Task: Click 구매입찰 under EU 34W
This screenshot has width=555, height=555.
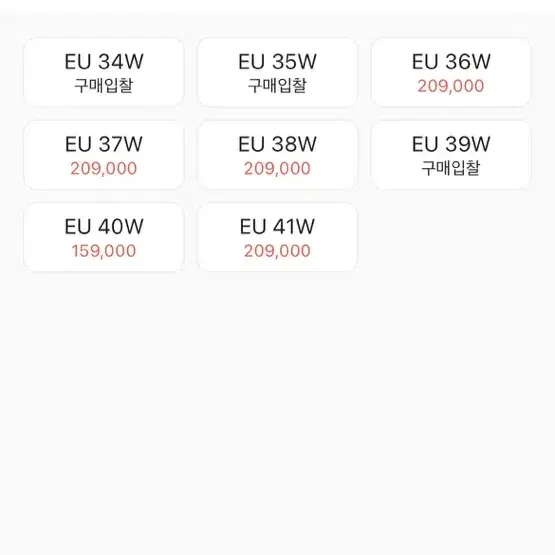Action: 104,86
